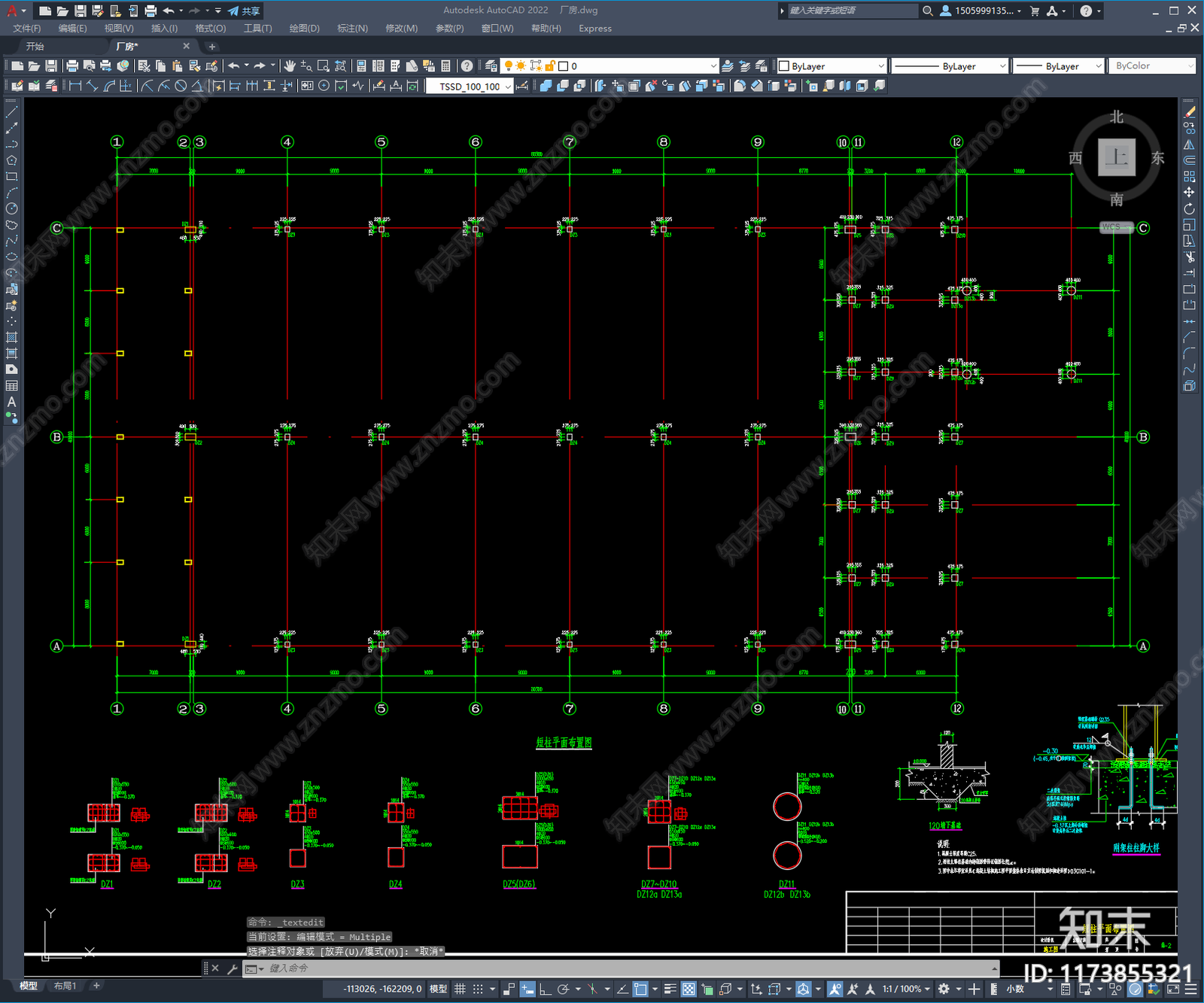The height and width of the screenshot is (1003, 1204).
Task: Open the 标注(N) menu
Action: coord(352,29)
